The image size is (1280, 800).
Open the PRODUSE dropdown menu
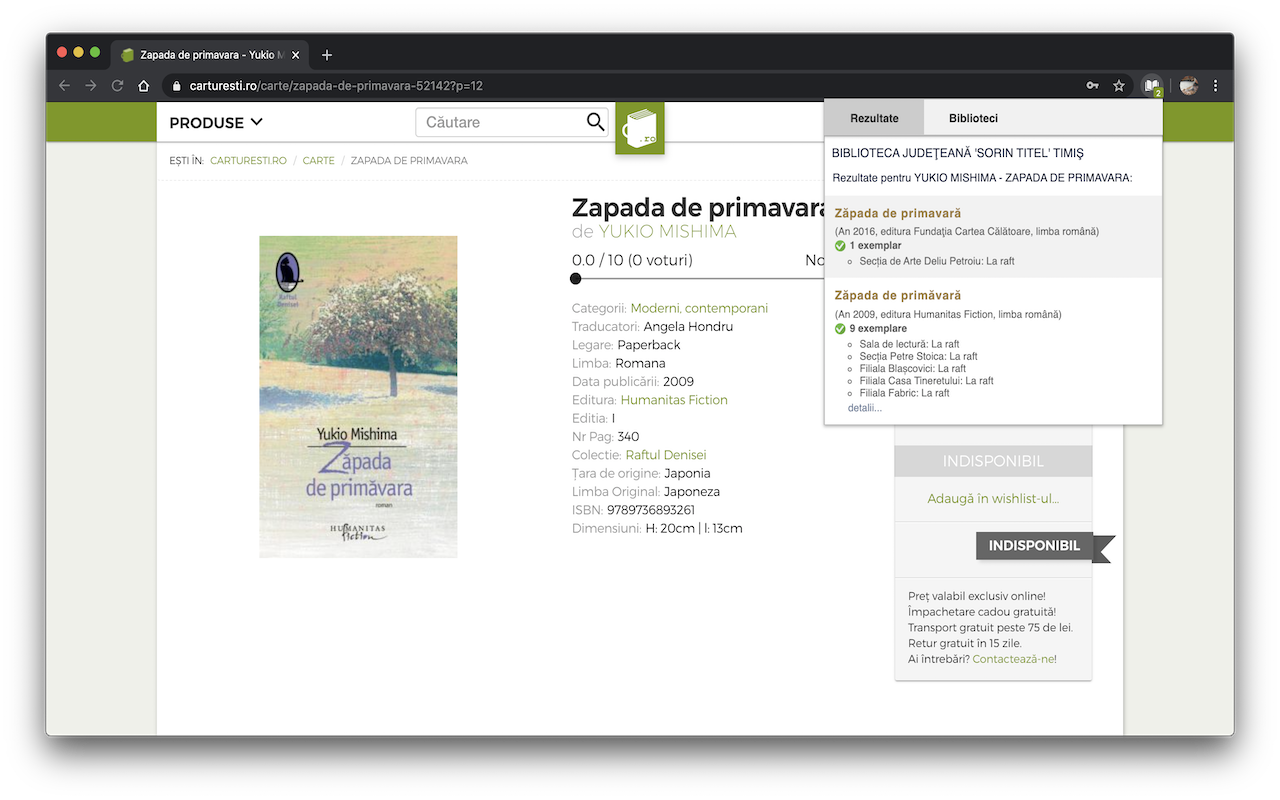point(216,122)
